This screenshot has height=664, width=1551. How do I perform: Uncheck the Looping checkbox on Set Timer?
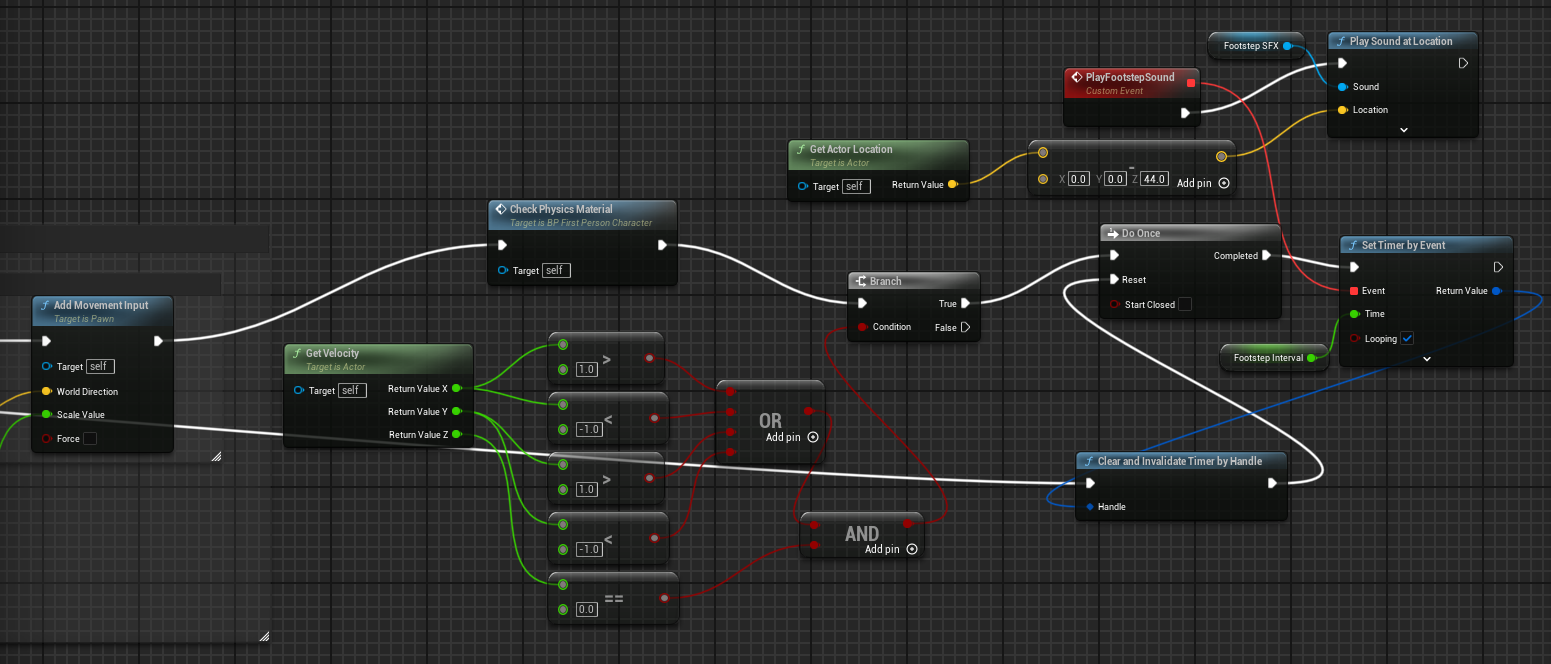coord(1407,339)
